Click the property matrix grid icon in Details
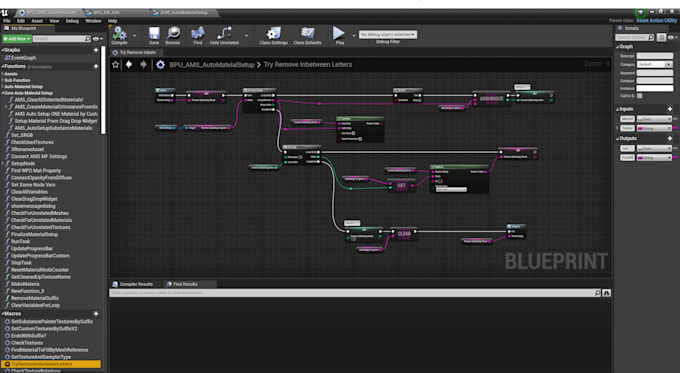Image resolution: width=680 pixels, height=373 pixels. tap(661, 38)
